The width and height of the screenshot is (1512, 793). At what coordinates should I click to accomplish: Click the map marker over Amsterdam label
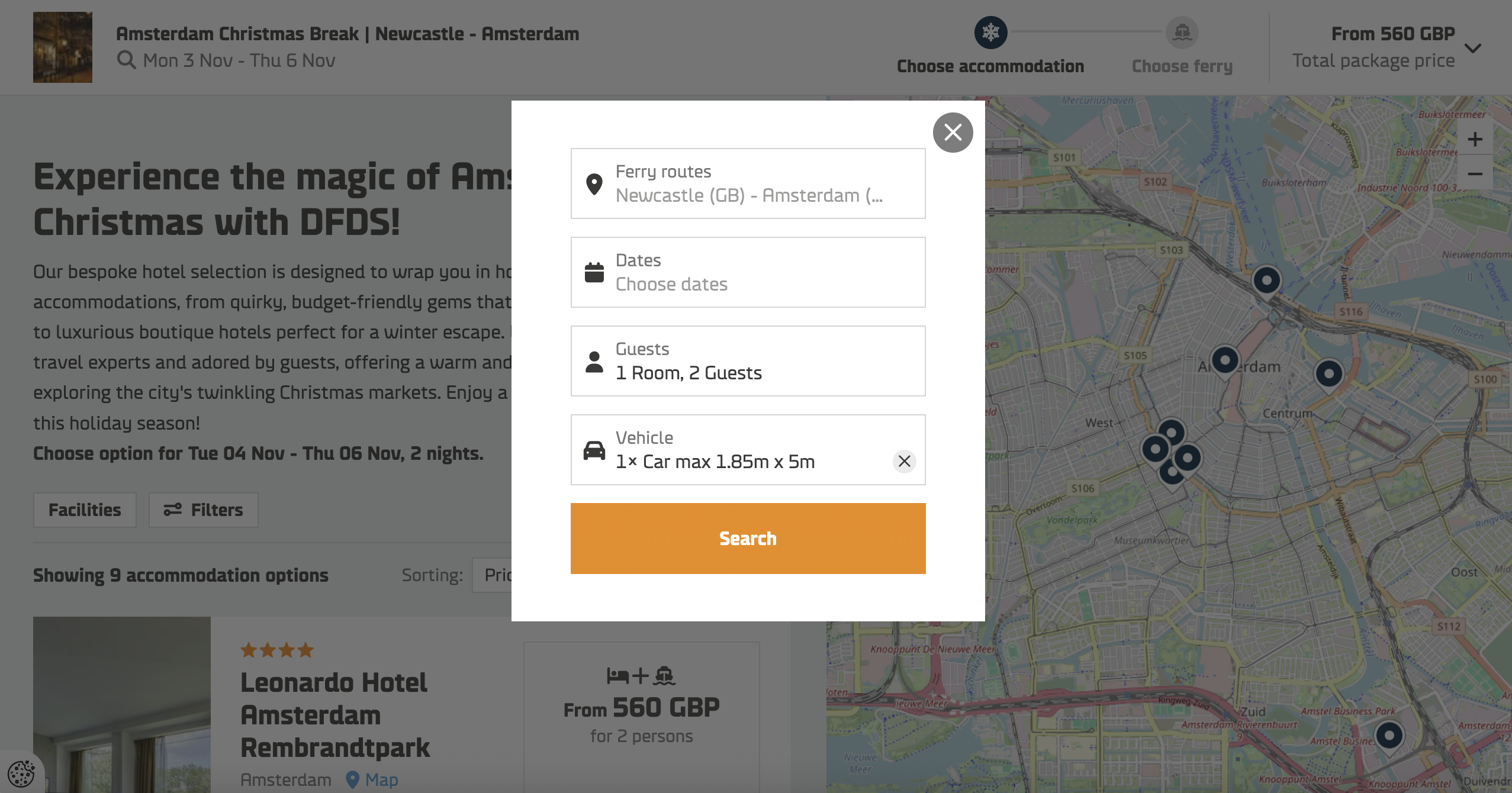(1225, 361)
